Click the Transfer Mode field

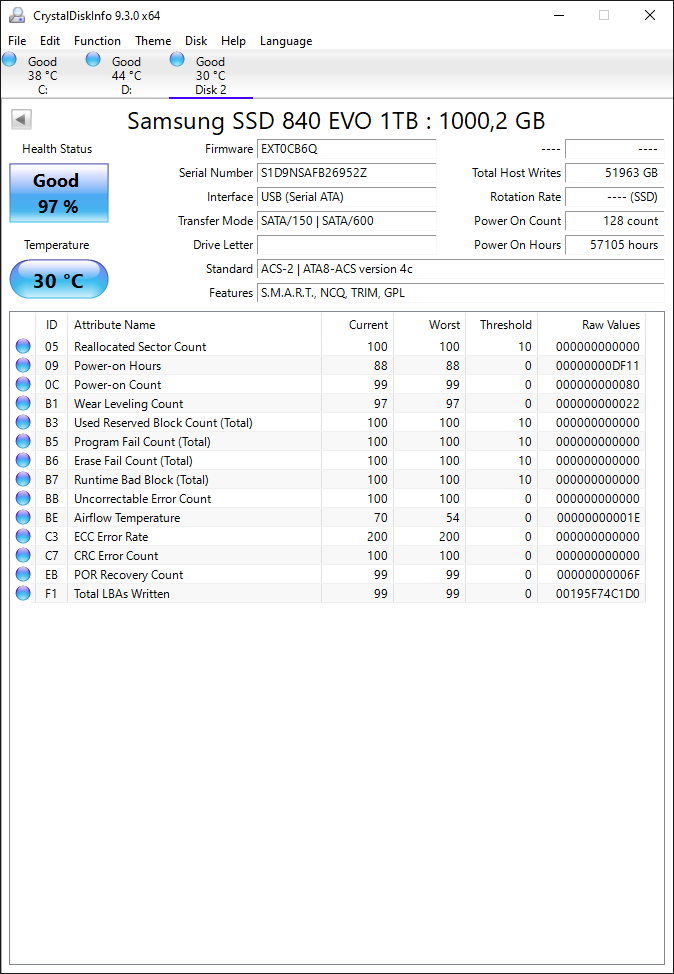tap(347, 221)
